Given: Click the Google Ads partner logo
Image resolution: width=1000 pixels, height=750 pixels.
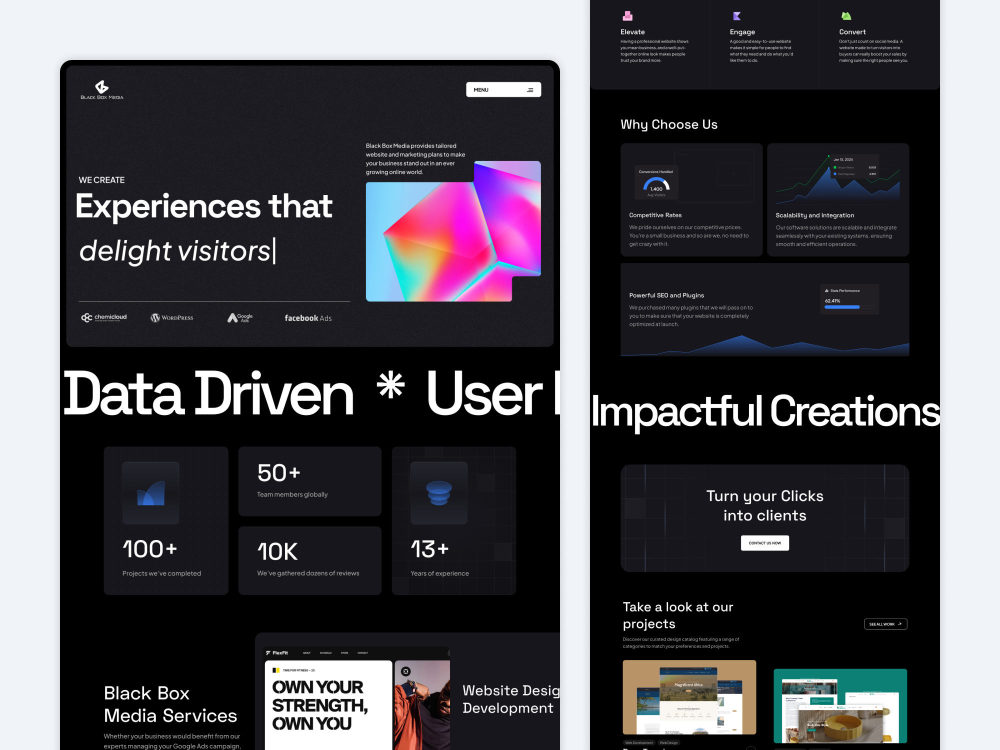Looking at the screenshot, I should (x=240, y=318).
